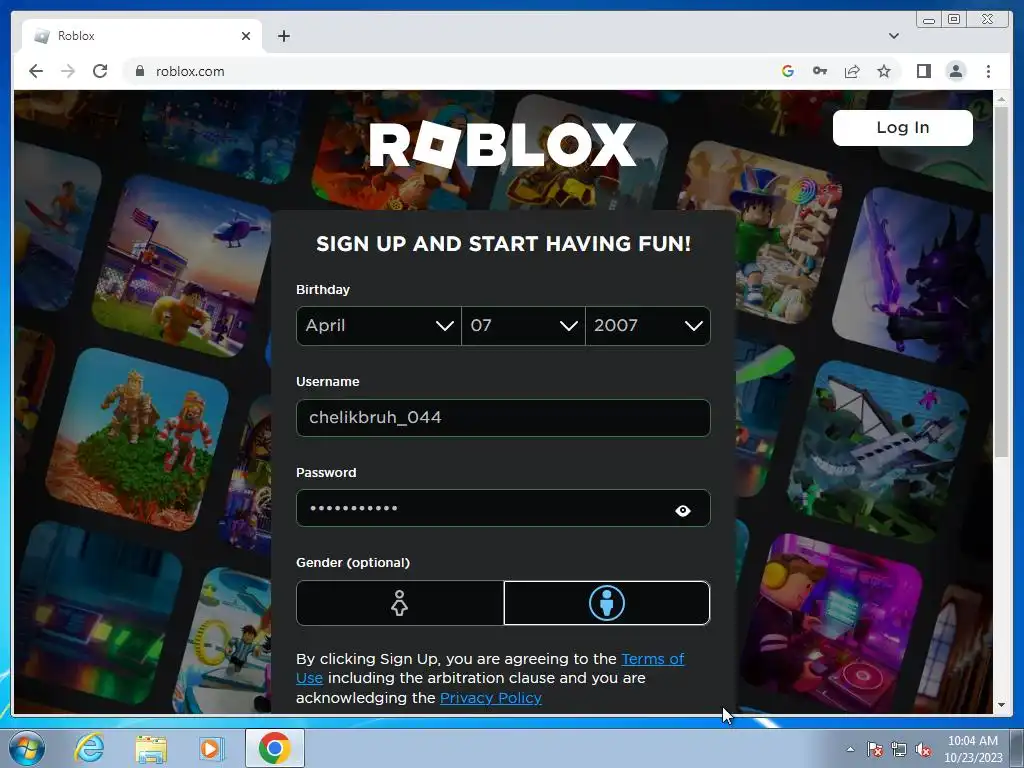Viewport: 1024px width, 768px height.
Task: Close the Roblox tab
Action: click(246, 36)
